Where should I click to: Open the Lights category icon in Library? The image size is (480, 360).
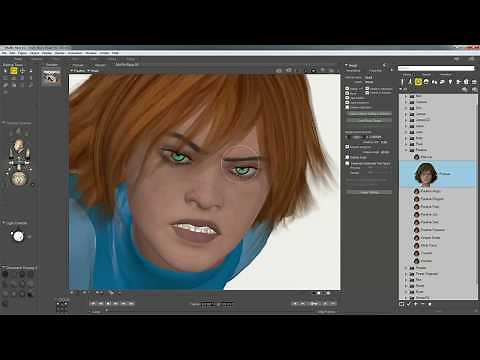click(450, 82)
